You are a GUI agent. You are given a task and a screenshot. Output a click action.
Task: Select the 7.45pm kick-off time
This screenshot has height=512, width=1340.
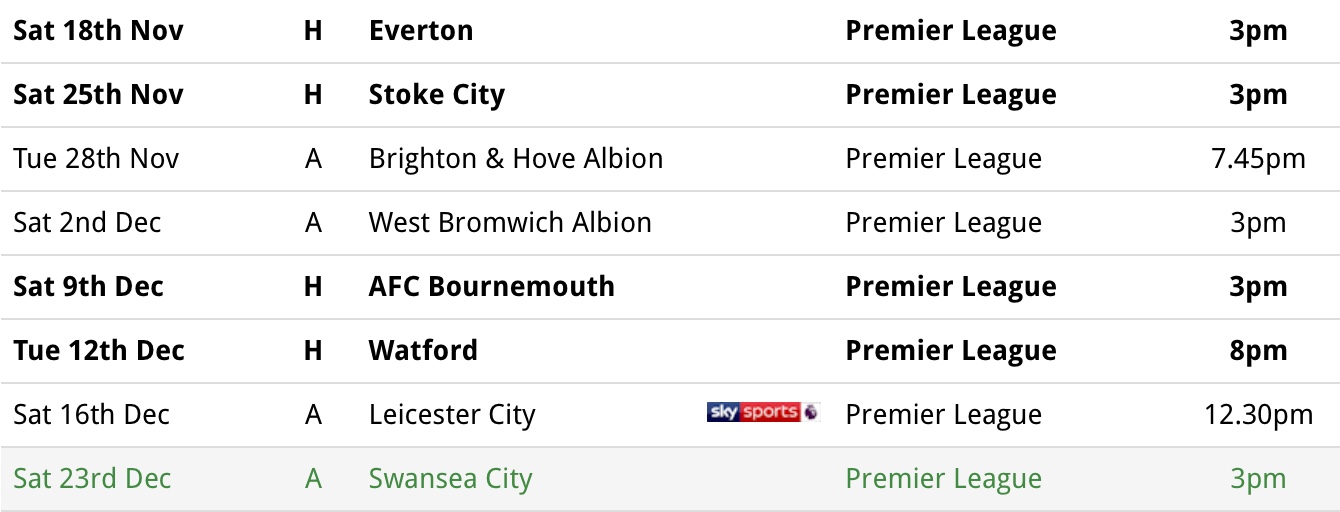coord(1259,159)
